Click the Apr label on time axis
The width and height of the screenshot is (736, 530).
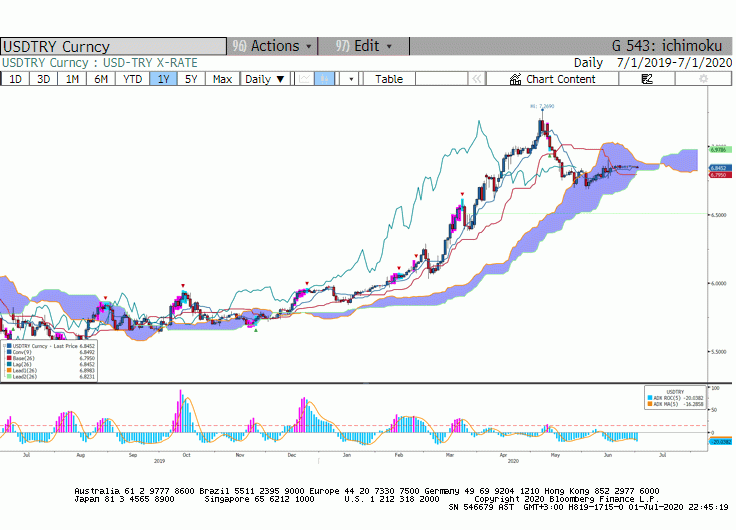click(503, 455)
